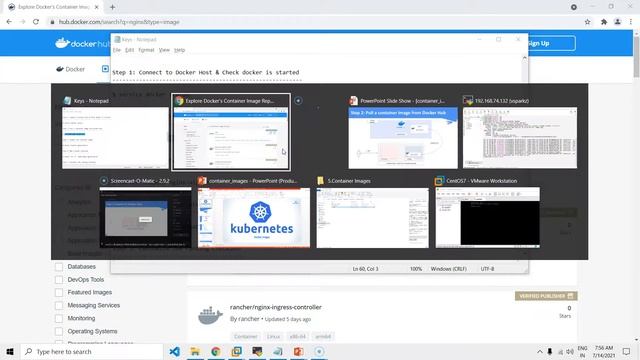The width and height of the screenshot is (640, 360).
Task: Open PowerPoint from the taskbar
Action: coord(298,351)
